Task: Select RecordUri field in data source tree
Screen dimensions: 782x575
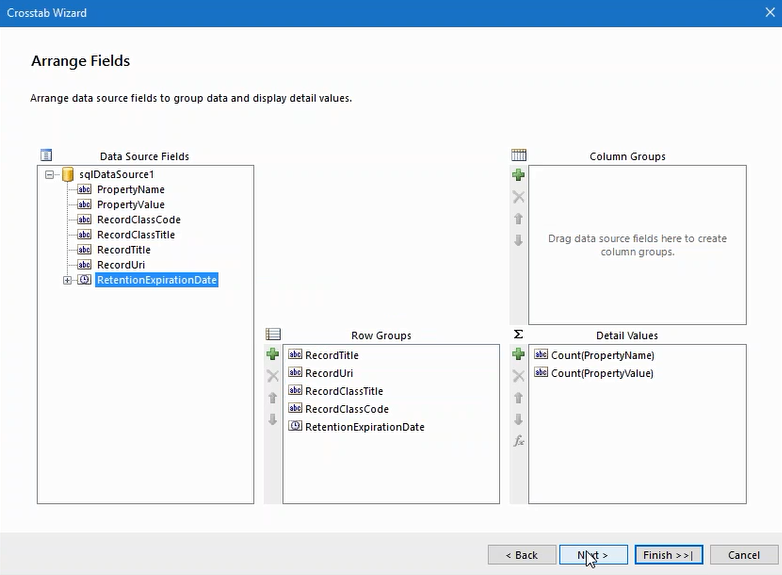Action: click(x=122, y=265)
